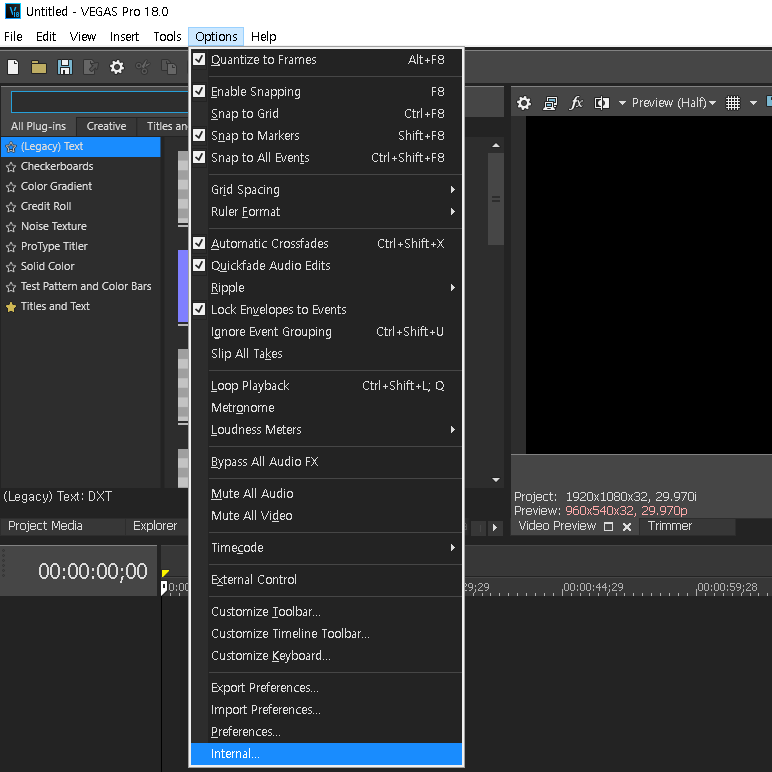Click star beside Test Pattern and Color Bars

pyautogui.click(x=11, y=287)
